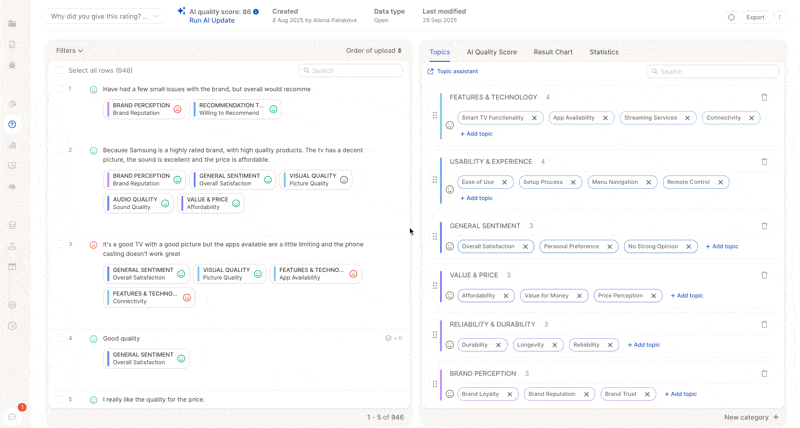The image size is (800, 428).
Task: Open the three-dot menu beside Export
Action: pyautogui.click(x=780, y=17)
